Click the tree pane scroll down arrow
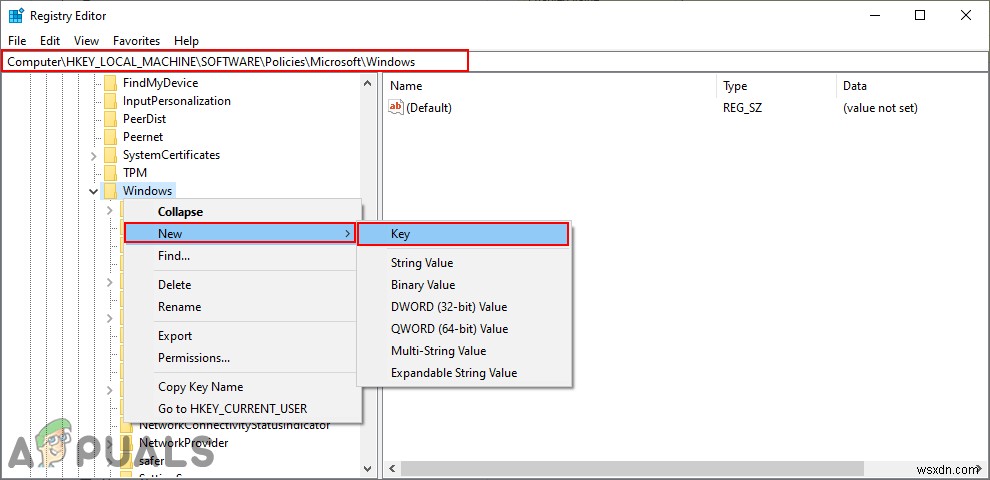This screenshot has width=990, height=480. click(367, 469)
